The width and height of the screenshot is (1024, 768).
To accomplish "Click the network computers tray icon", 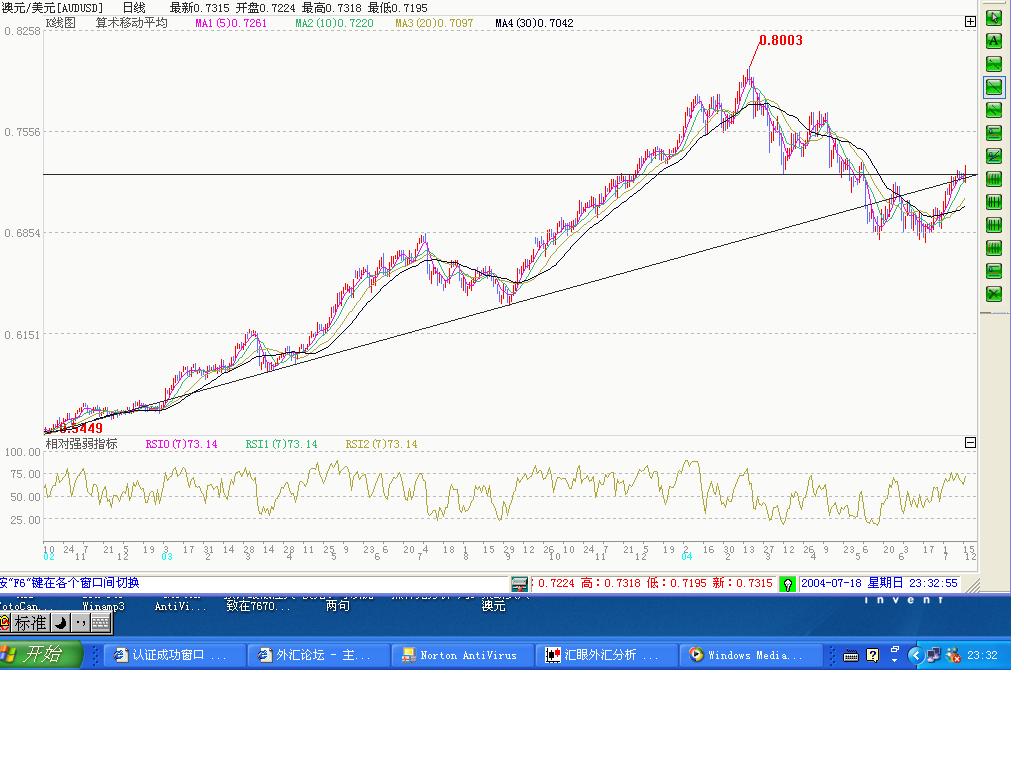I will pos(934,655).
